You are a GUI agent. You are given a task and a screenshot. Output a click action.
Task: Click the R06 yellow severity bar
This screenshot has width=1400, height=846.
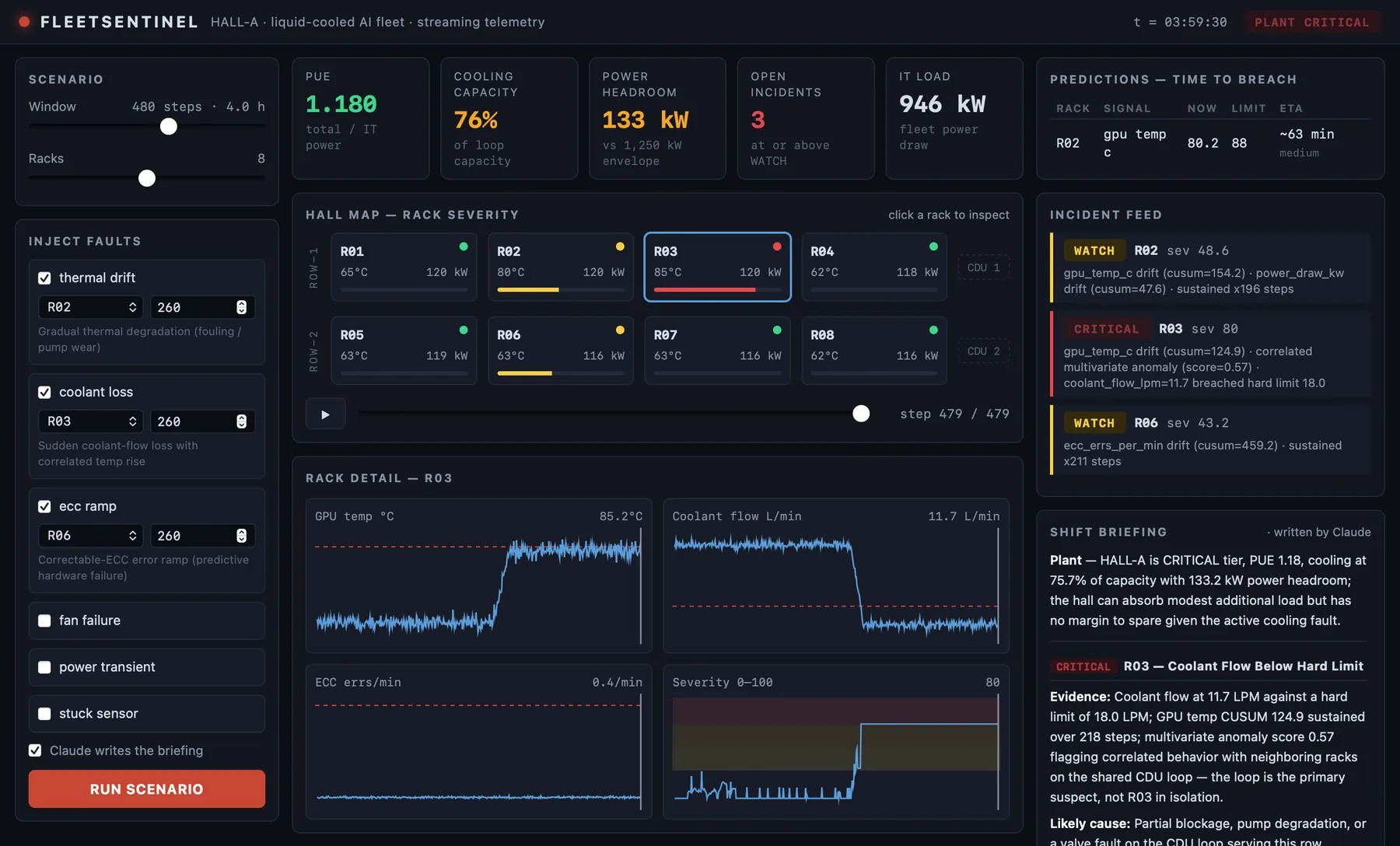point(525,373)
